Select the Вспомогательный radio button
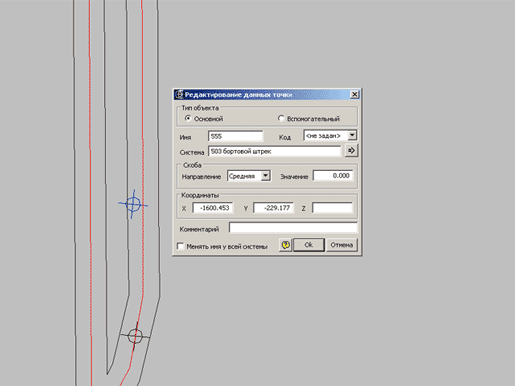The height and width of the screenshot is (386, 515). [281, 118]
